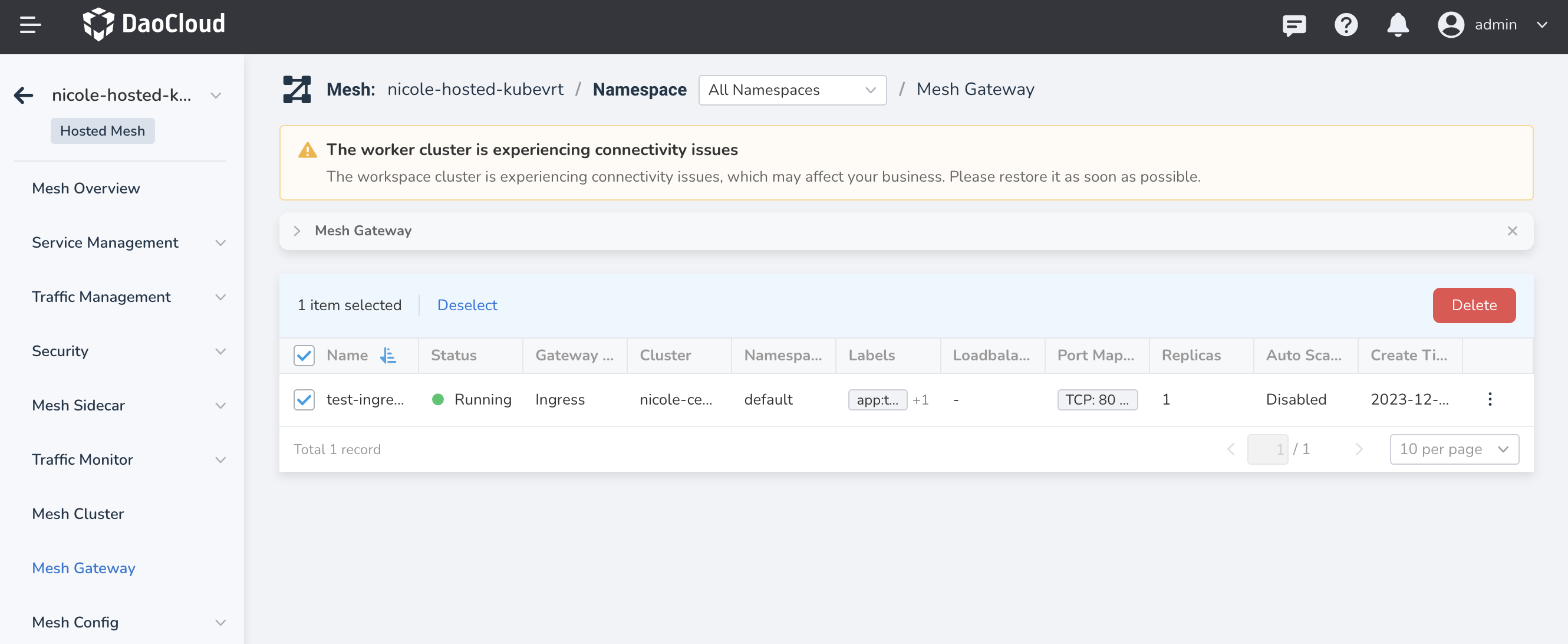Click the red Delete button
The image size is (1568, 644).
(x=1474, y=305)
